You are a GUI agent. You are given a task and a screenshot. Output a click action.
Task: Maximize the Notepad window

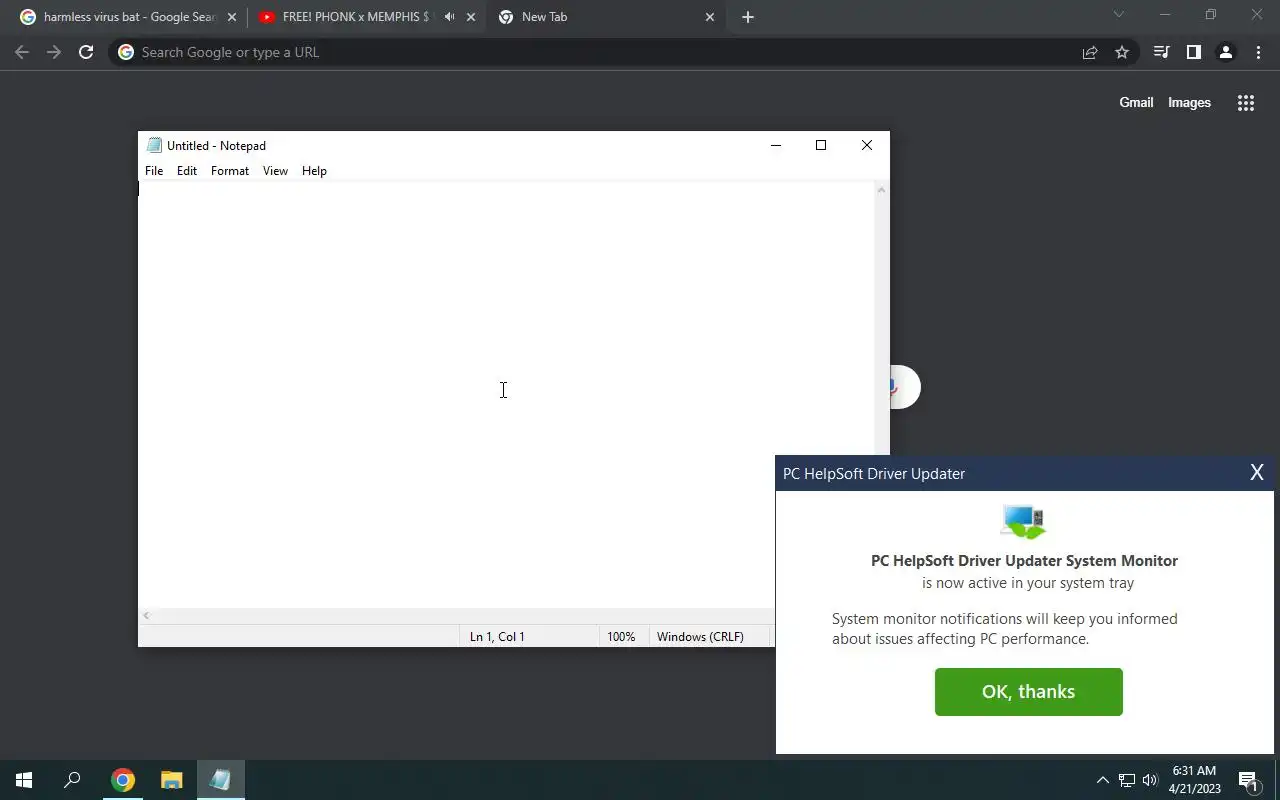click(821, 145)
